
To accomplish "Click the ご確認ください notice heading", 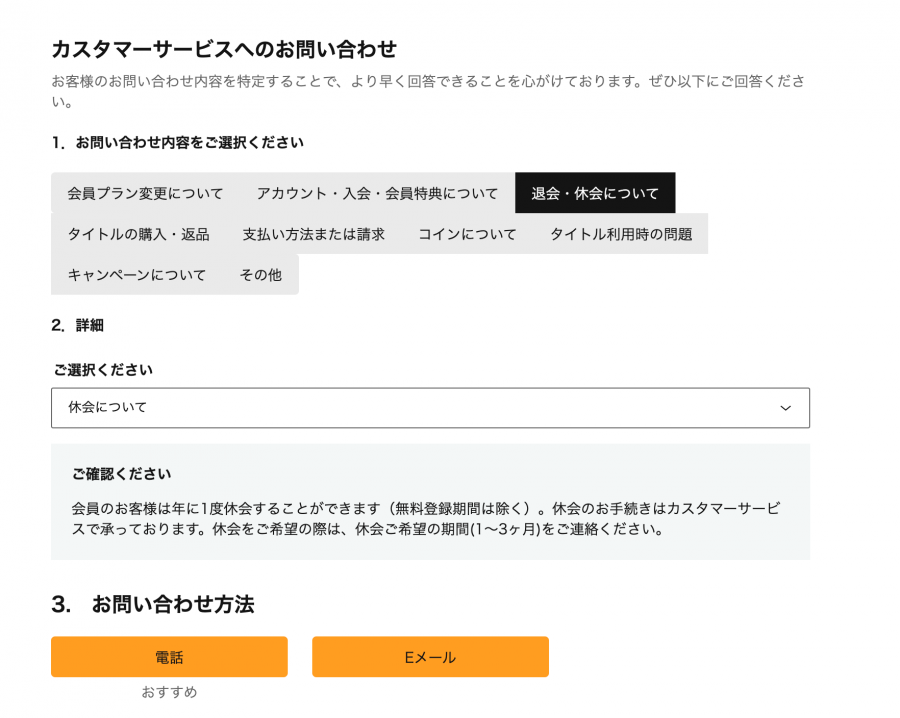I will pyautogui.click(x=121, y=474).
